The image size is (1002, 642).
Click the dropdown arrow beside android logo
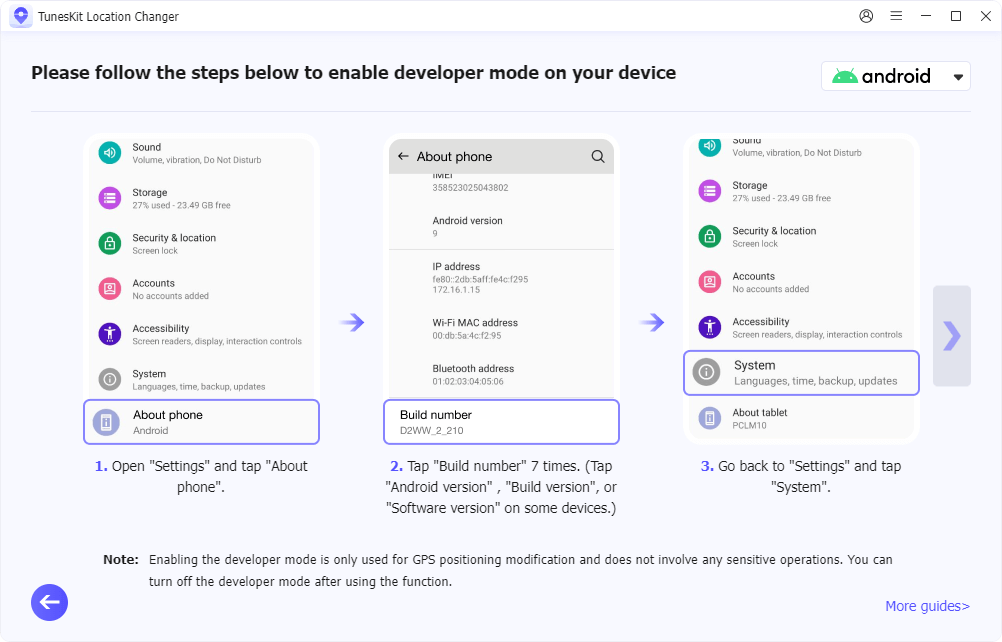[x=958, y=77]
